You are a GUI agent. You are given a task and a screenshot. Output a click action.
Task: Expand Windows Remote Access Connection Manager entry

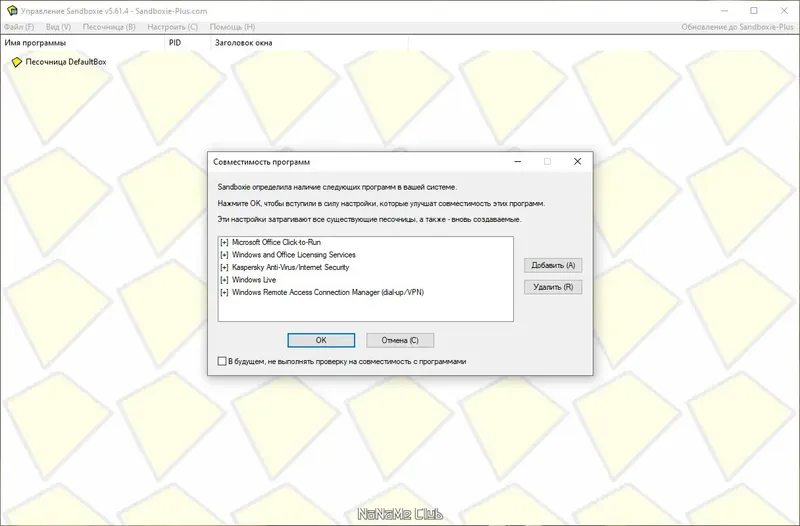point(224,292)
